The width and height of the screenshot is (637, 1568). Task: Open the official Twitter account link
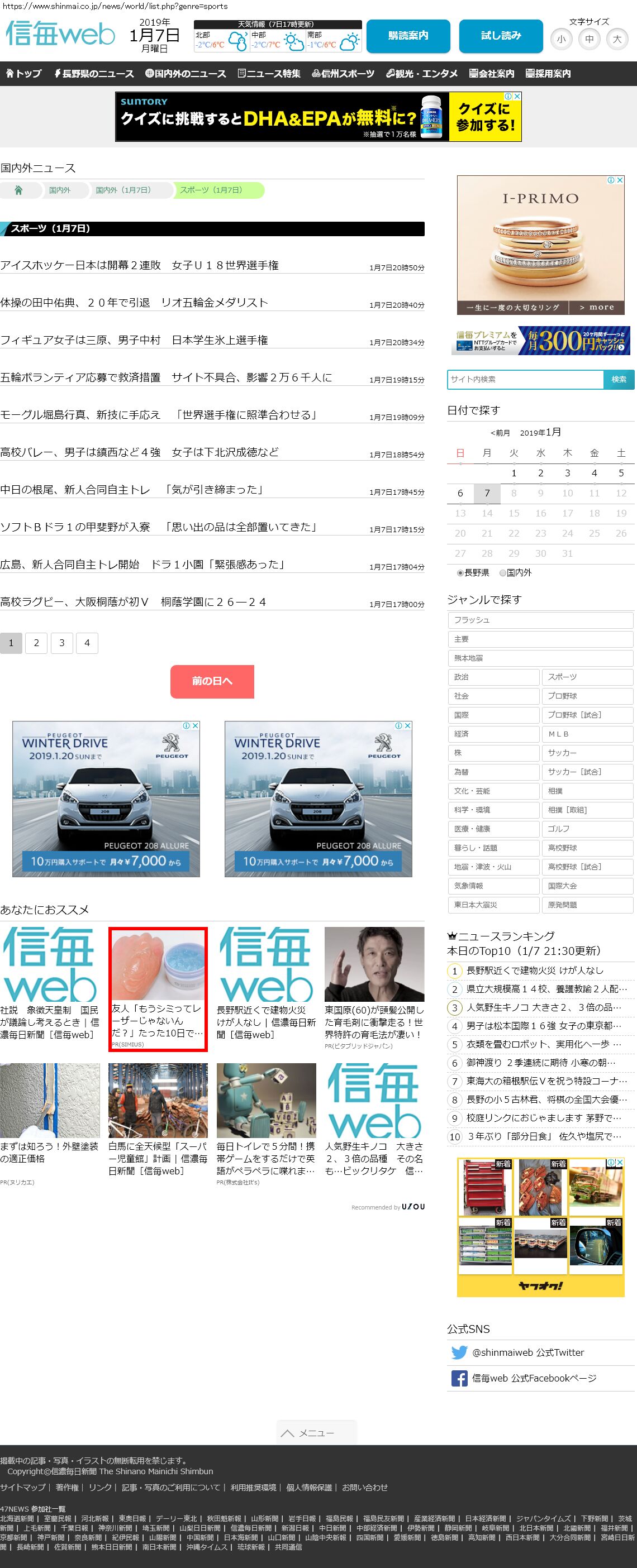527,1352
